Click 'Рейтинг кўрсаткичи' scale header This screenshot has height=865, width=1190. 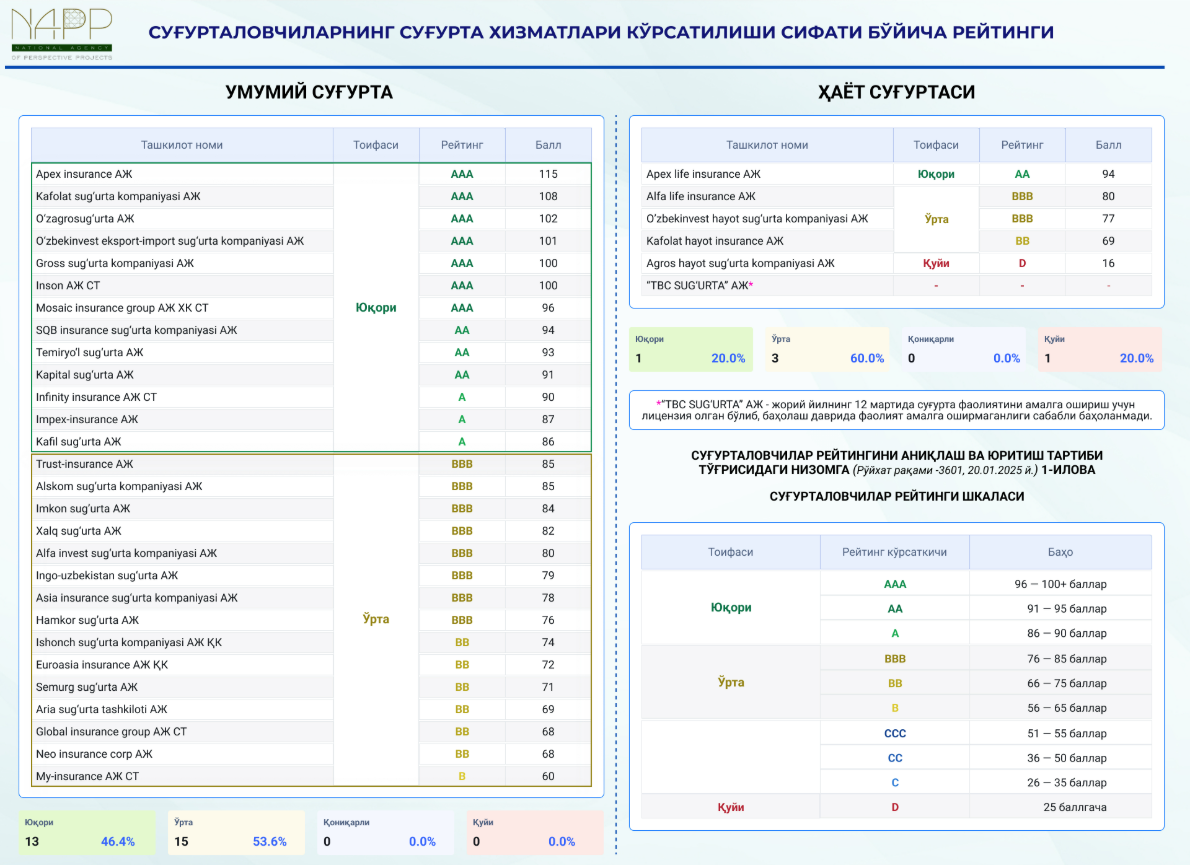894,552
